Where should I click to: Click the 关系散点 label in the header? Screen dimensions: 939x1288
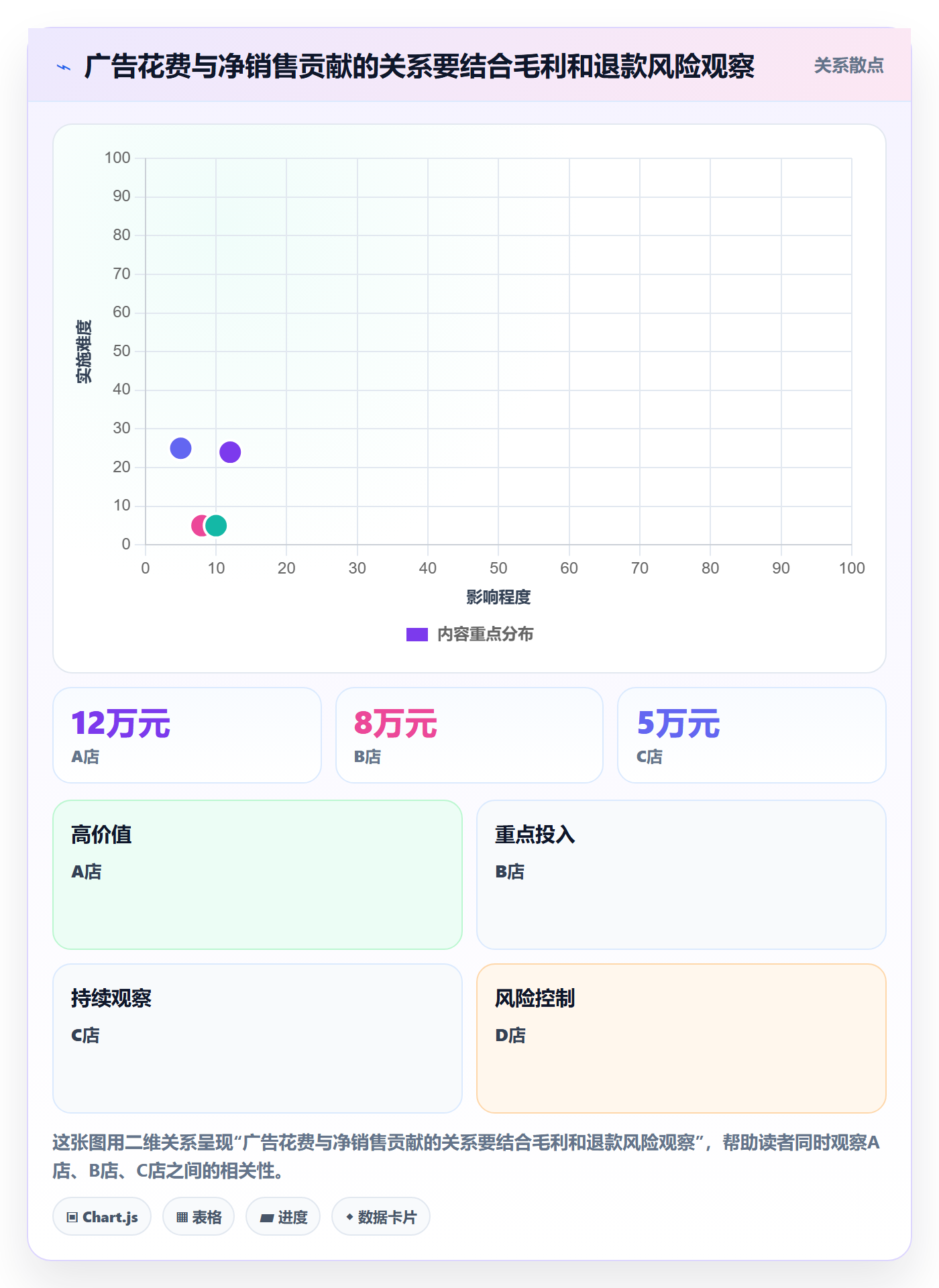pyautogui.click(x=848, y=66)
